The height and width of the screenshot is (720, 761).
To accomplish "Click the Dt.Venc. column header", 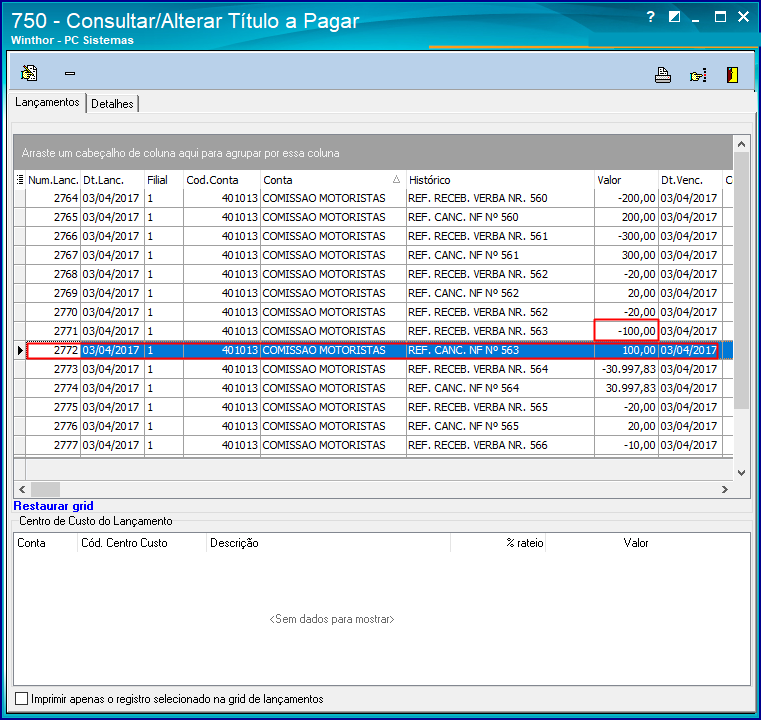I will tap(690, 180).
